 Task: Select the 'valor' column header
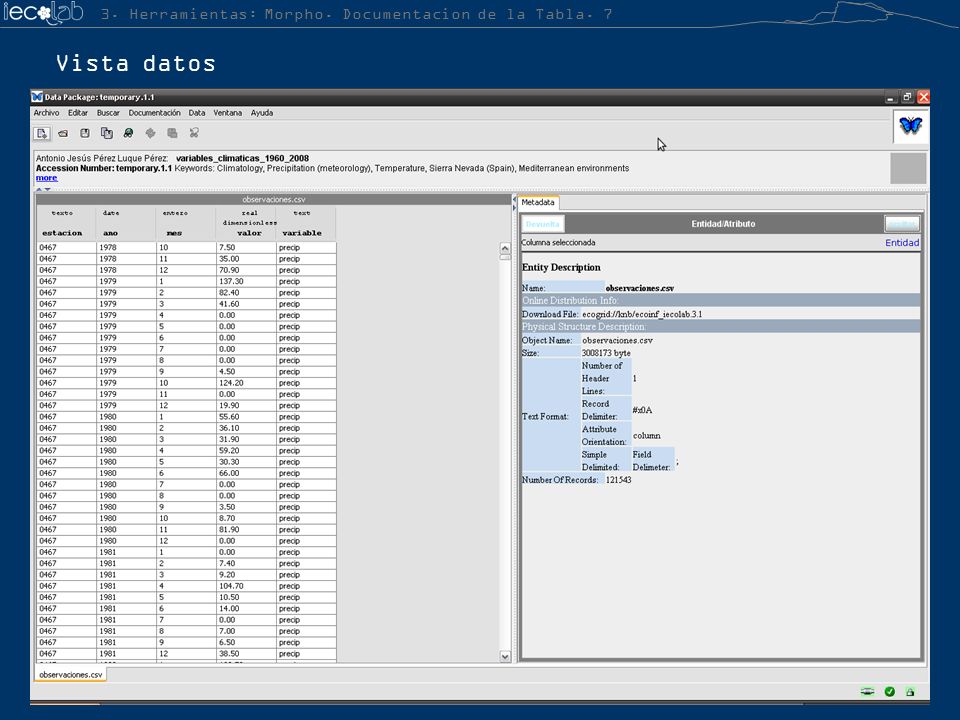click(x=249, y=233)
